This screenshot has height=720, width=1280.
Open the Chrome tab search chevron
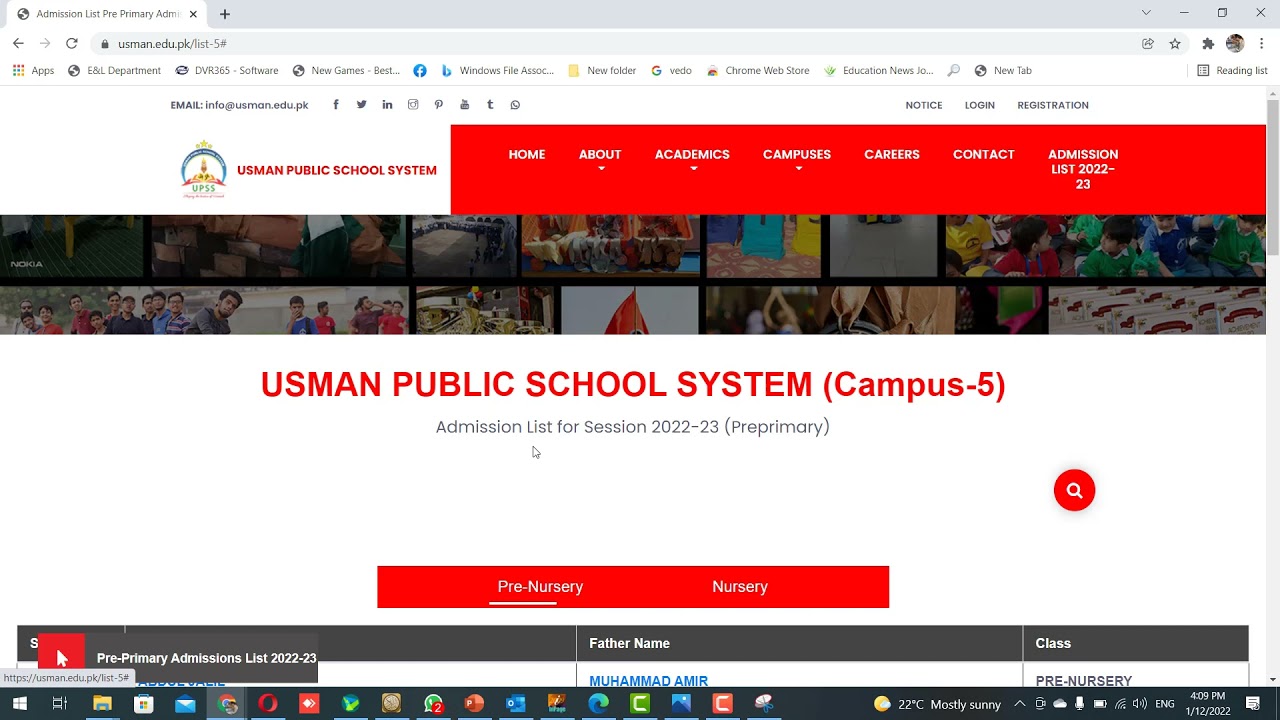[1146, 13]
